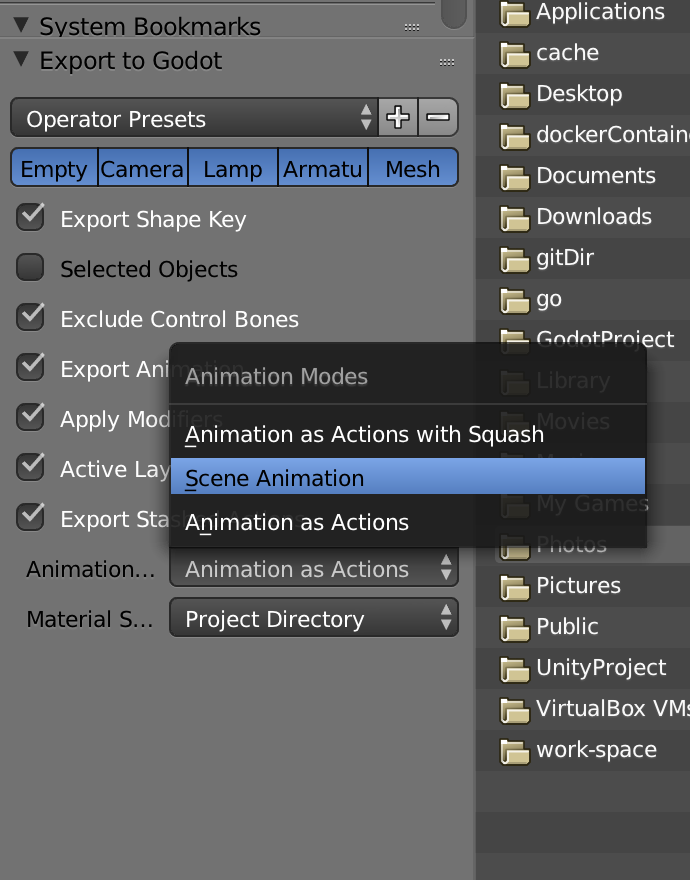Disable the Export Shape Key checkbox

[x=29, y=218]
